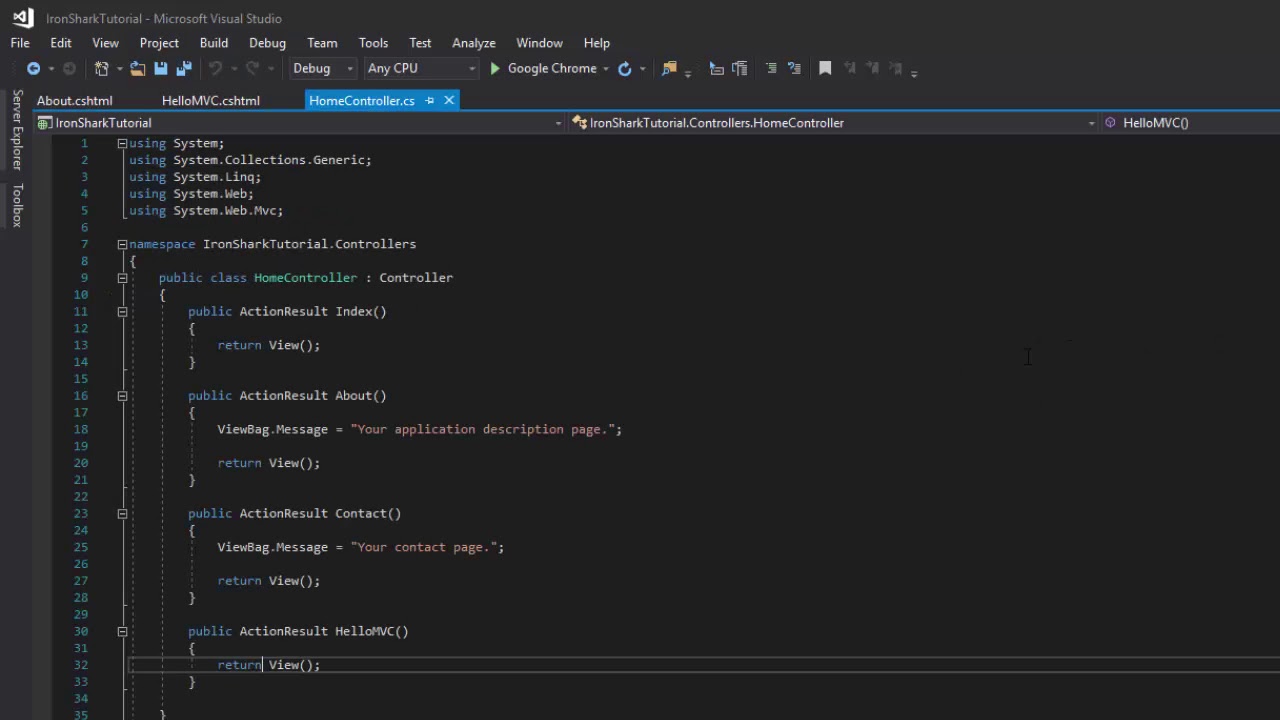
Task: Switch to the HelloMVC.cshtml tab
Action: tap(211, 101)
